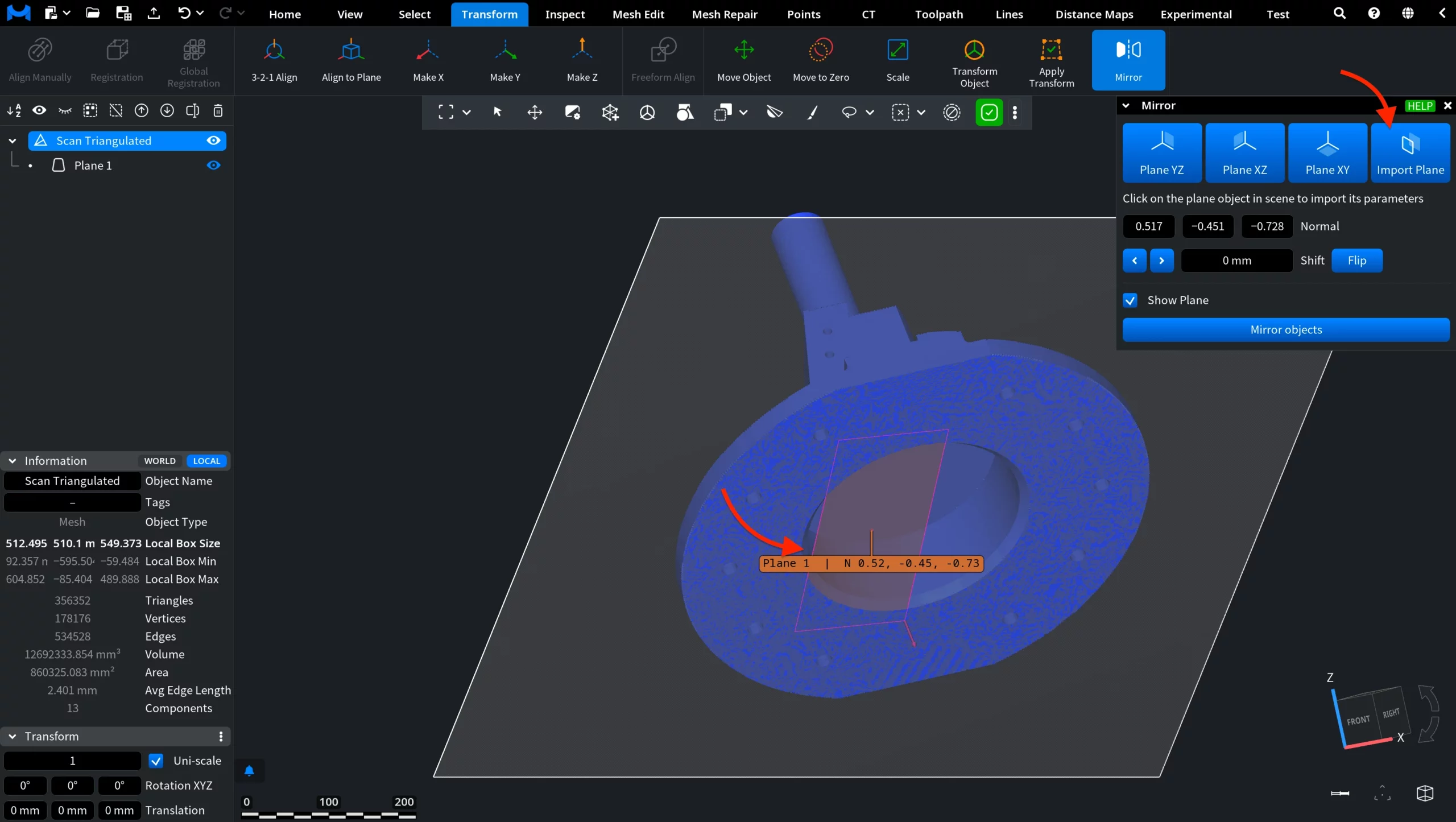Choose the Plane YZ mirror option
The width and height of the screenshot is (1456, 822).
(x=1162, y=152)
